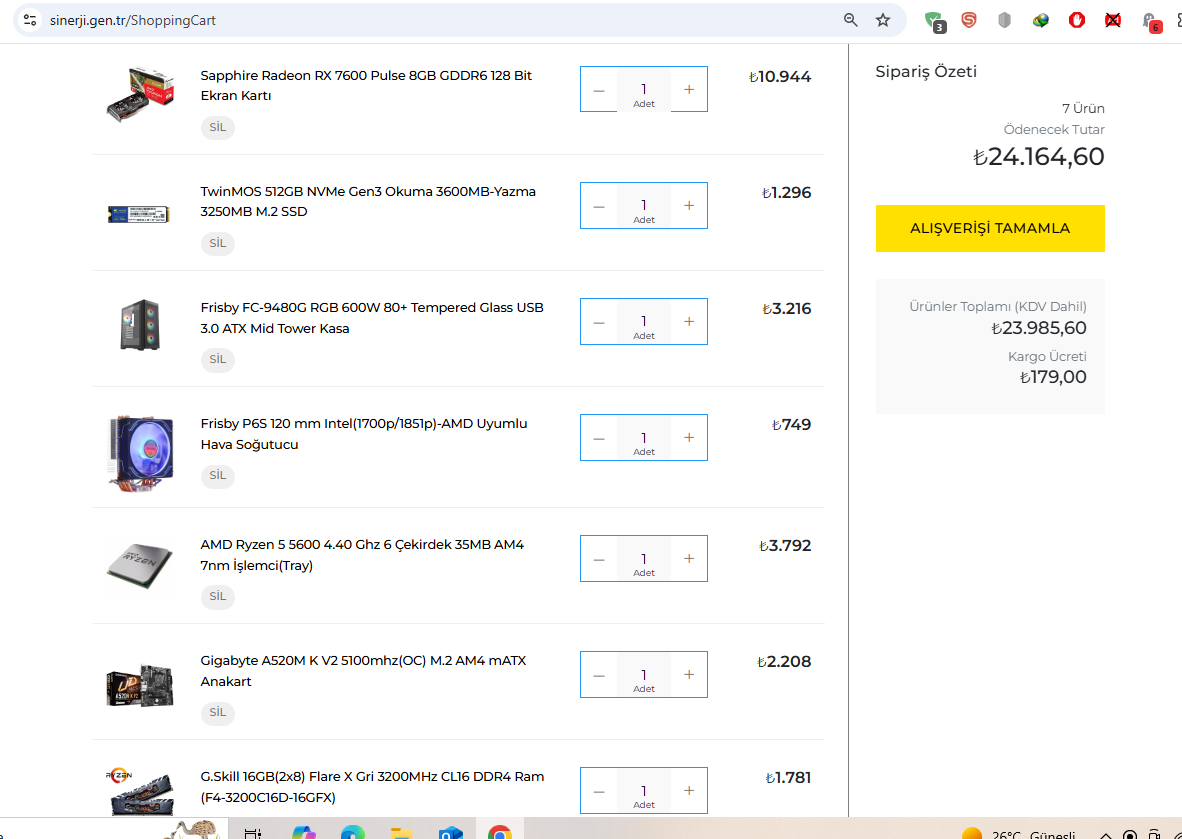This screenshot has width=1182, height=839.
Task: Increase quantity of Gigabyte A520M motherboard
Action: point(689,675)
